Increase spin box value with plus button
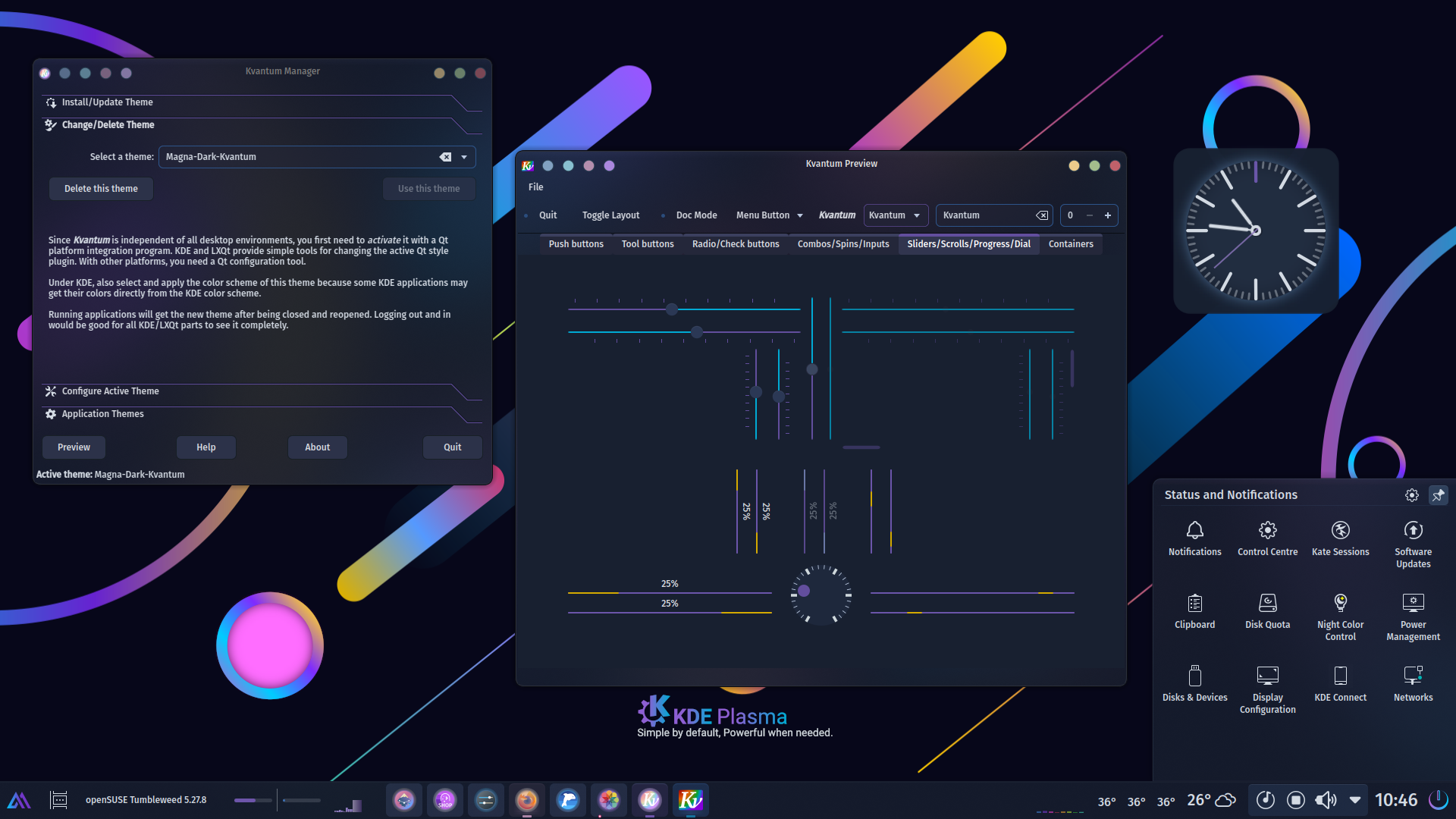 point(1107,215)
